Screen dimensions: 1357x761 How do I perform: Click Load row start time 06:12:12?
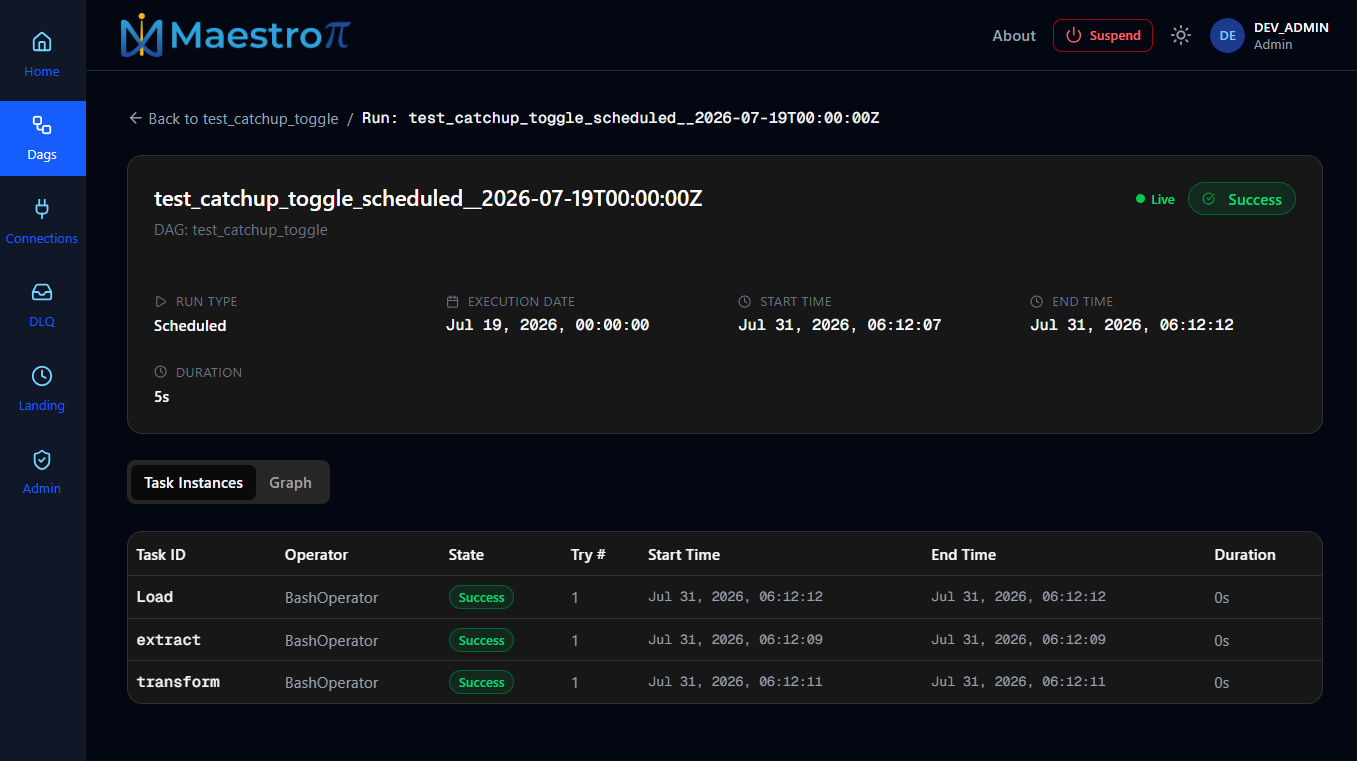pos(735,597)
